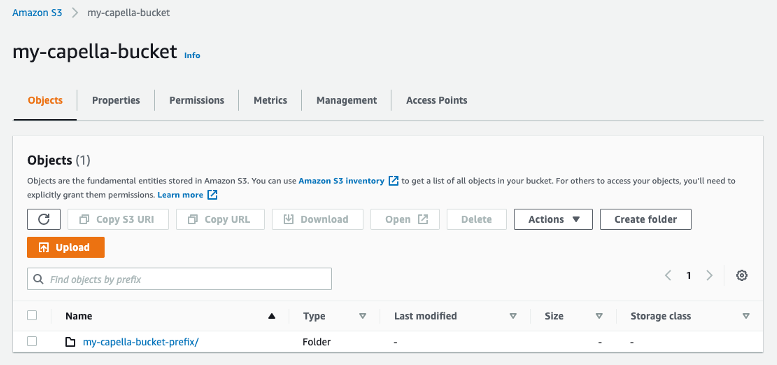The width and height of the screenshot is (777, 365).
Task: Click the orange Upload button
Action: point(66,248)
